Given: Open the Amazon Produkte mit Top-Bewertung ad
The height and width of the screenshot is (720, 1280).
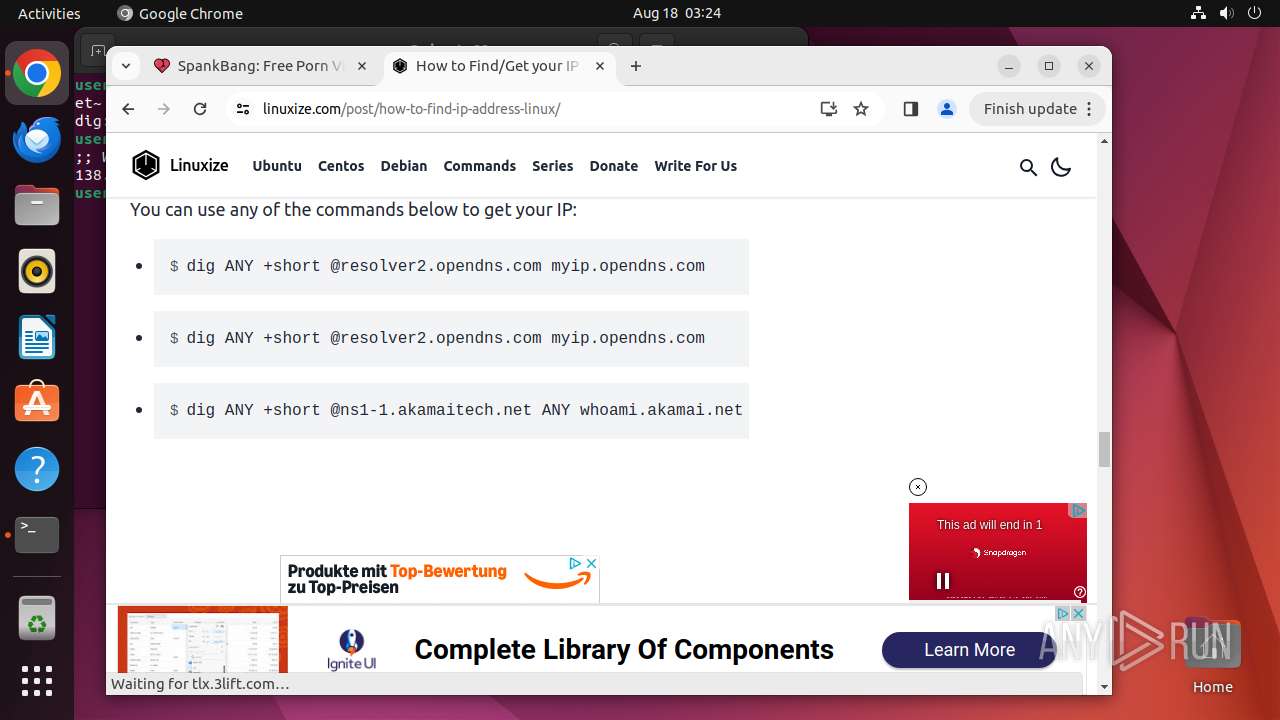Looking at the screenshot, I should (x=439, y=579).
